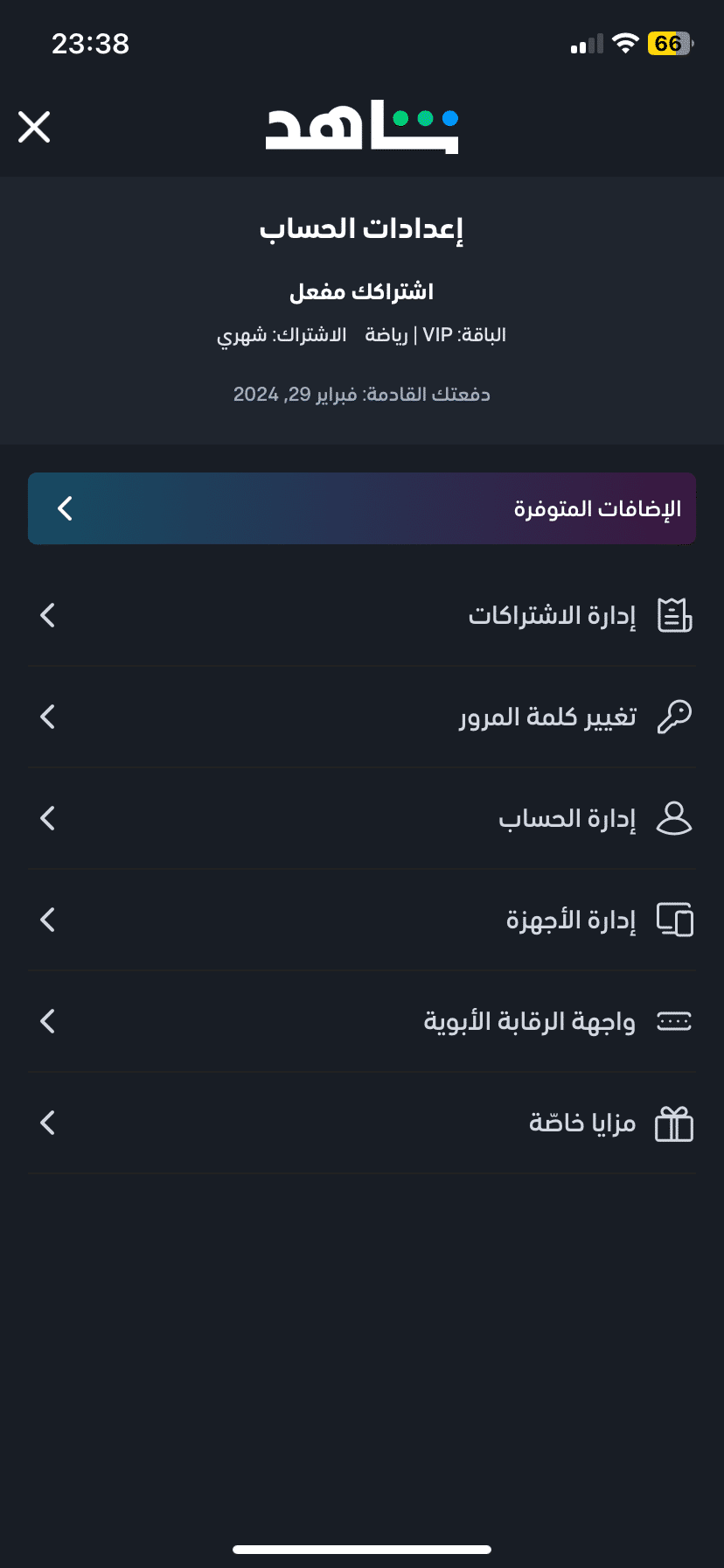
Task: Tap the gift box icon for special perks
Action: [x=674, y=1123]
